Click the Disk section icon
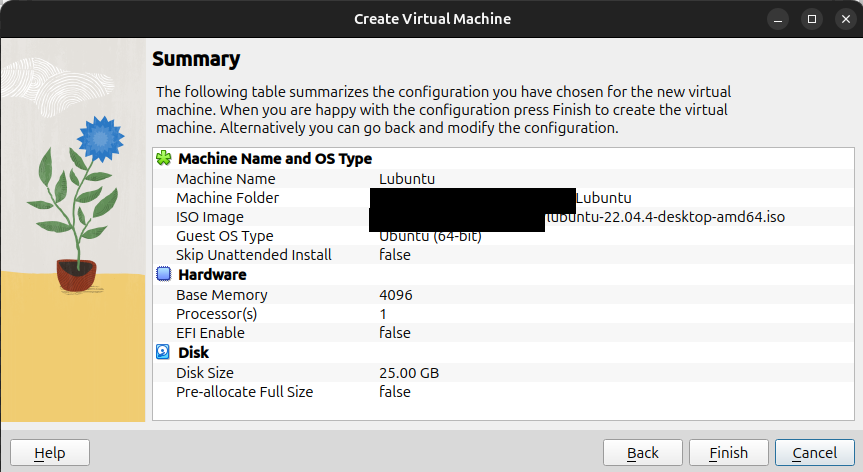Image resolution: width=863 pixels, height=472 pixels. pos(164,353)
